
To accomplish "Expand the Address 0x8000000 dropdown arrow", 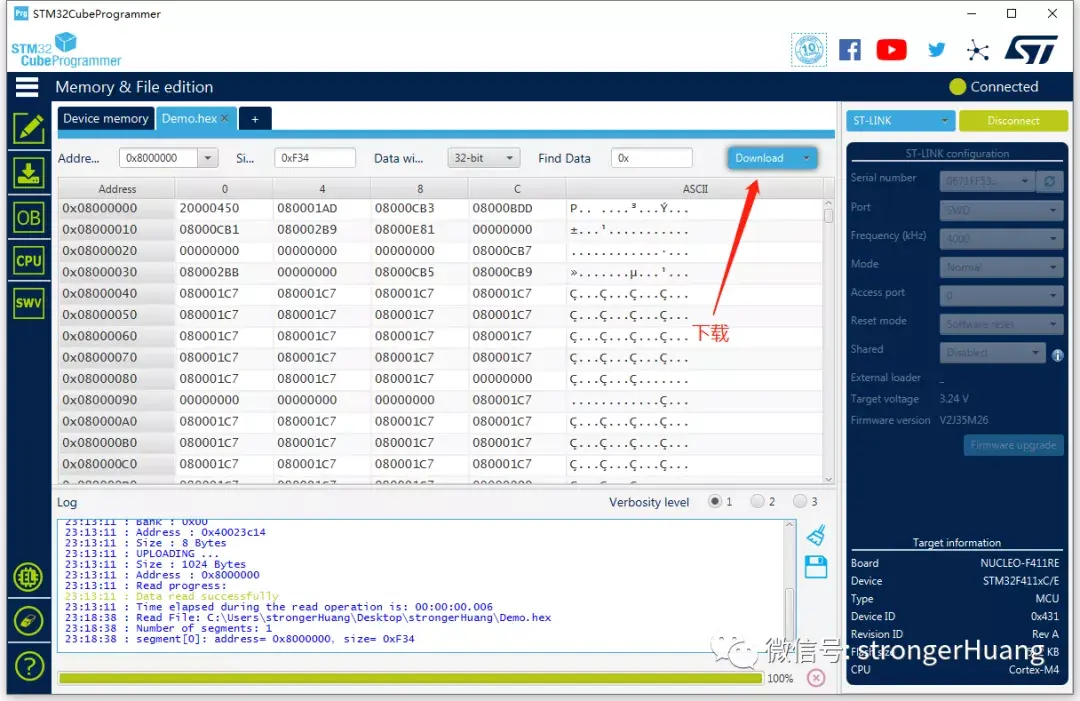I will point(208,158).
